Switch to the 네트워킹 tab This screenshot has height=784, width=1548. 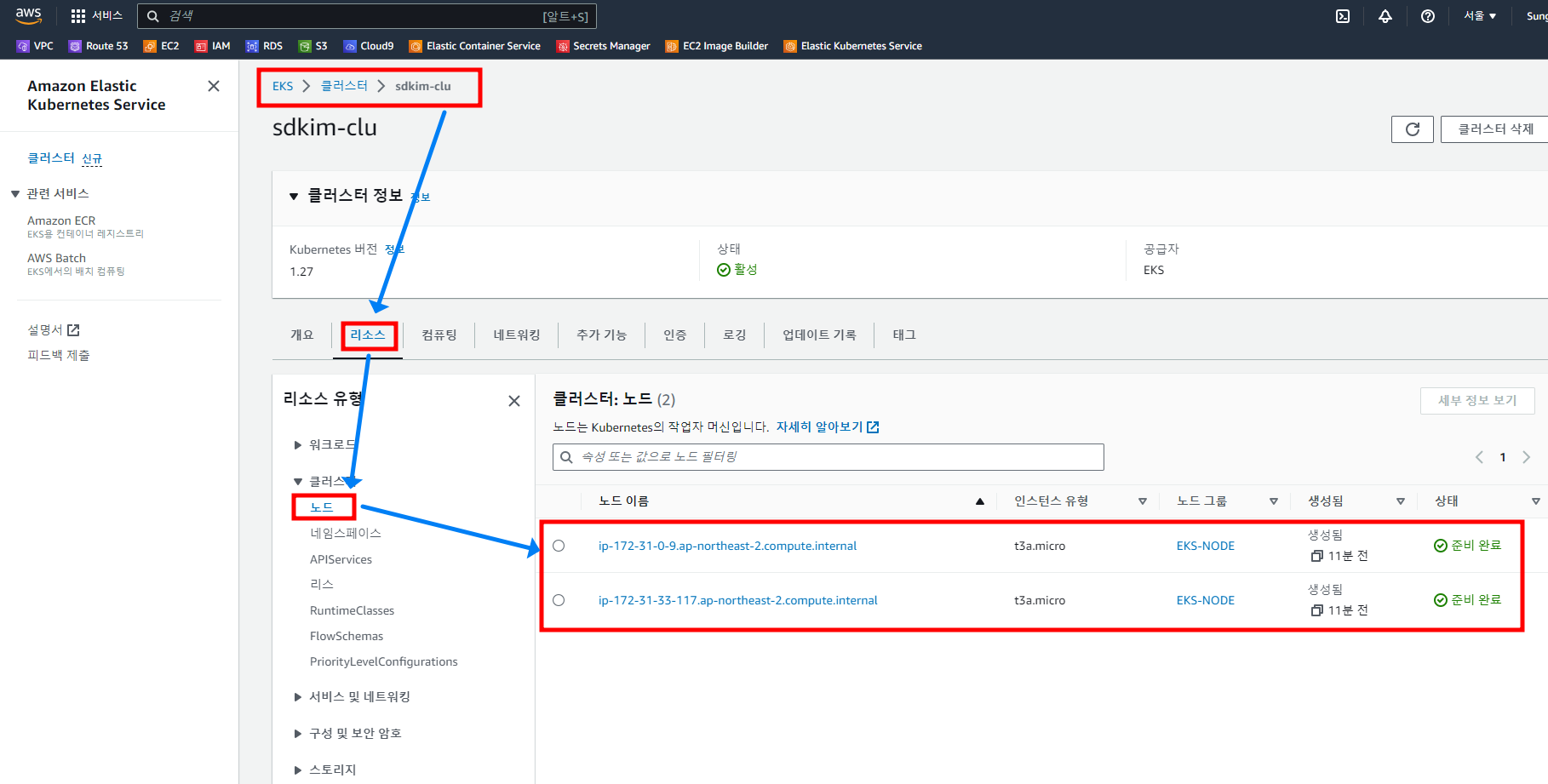click(517, 335)
